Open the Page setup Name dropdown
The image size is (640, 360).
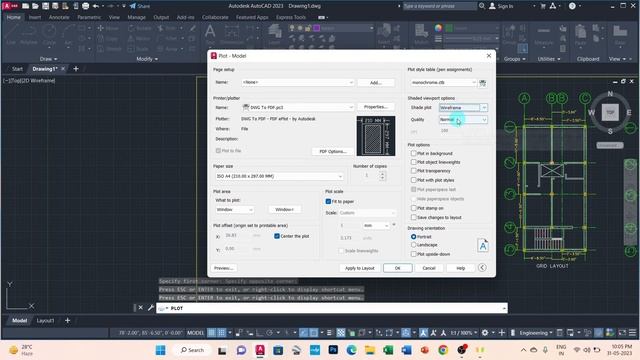pos(298,82)
